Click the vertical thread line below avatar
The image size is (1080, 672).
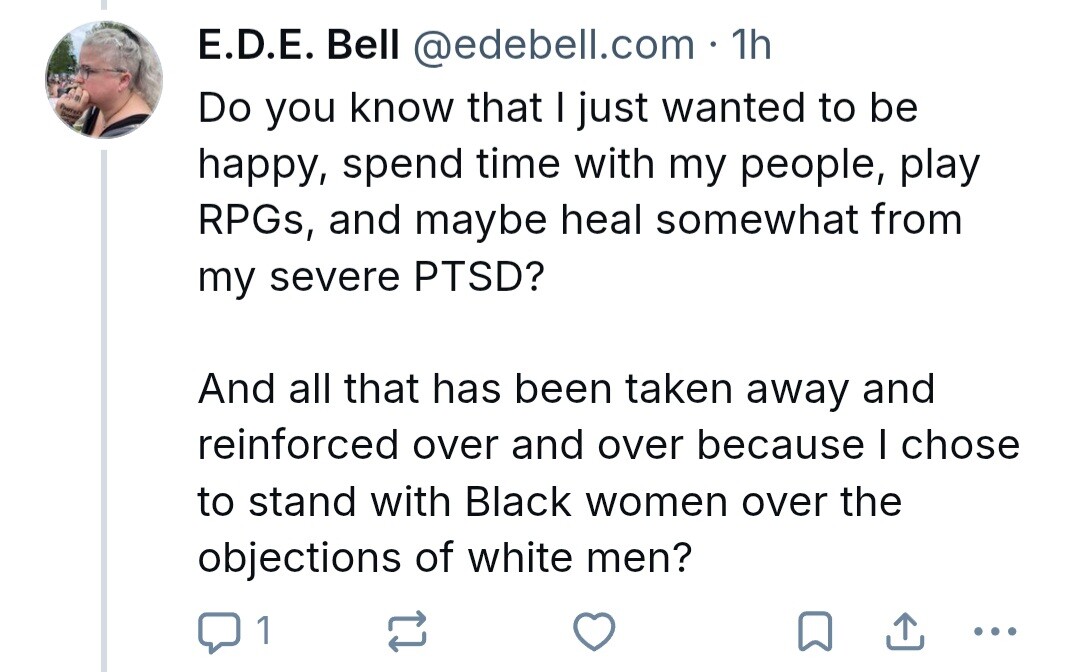point(104,400)
